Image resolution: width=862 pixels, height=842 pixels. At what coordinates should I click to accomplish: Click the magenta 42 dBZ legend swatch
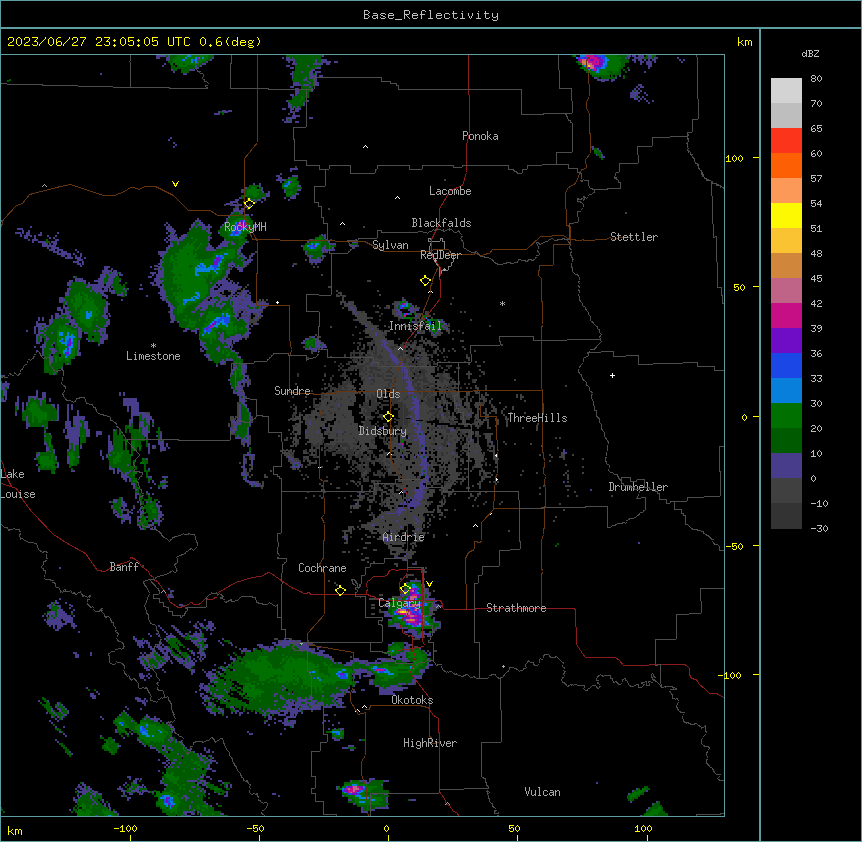786,316
